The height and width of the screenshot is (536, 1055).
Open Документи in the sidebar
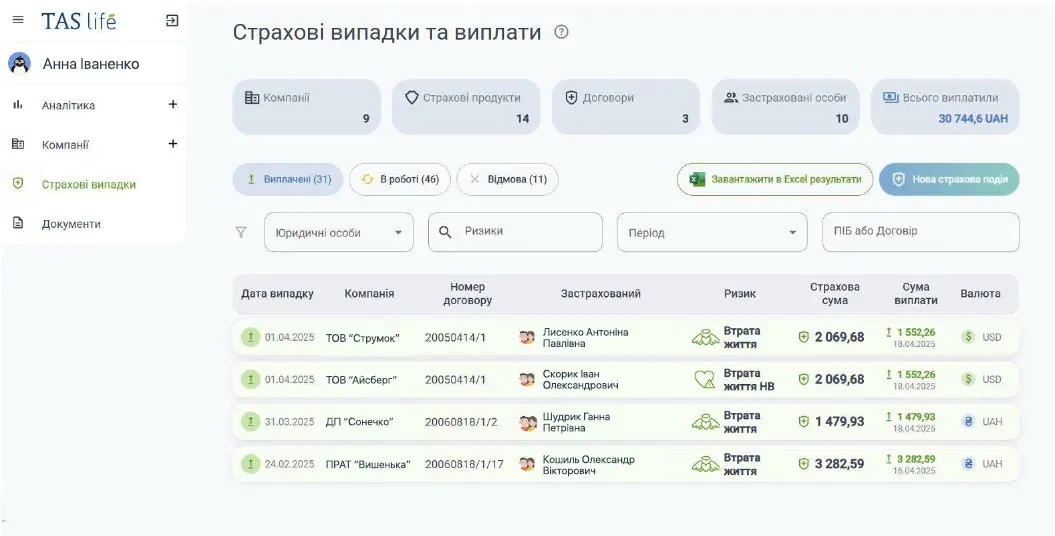click(71, 224)
